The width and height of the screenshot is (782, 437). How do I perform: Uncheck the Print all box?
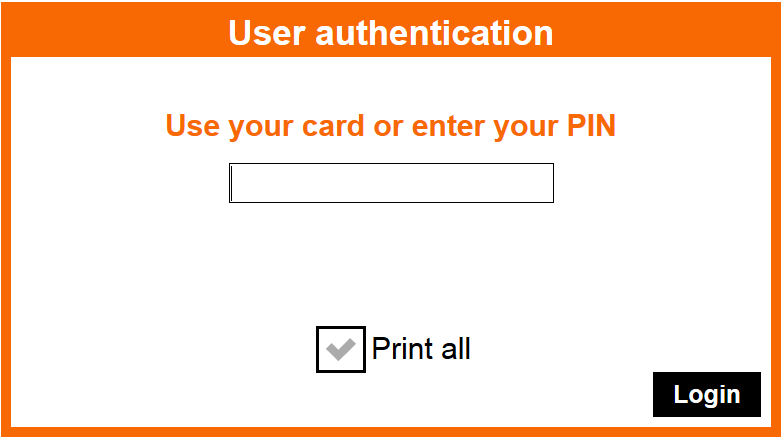pos(341,349)
